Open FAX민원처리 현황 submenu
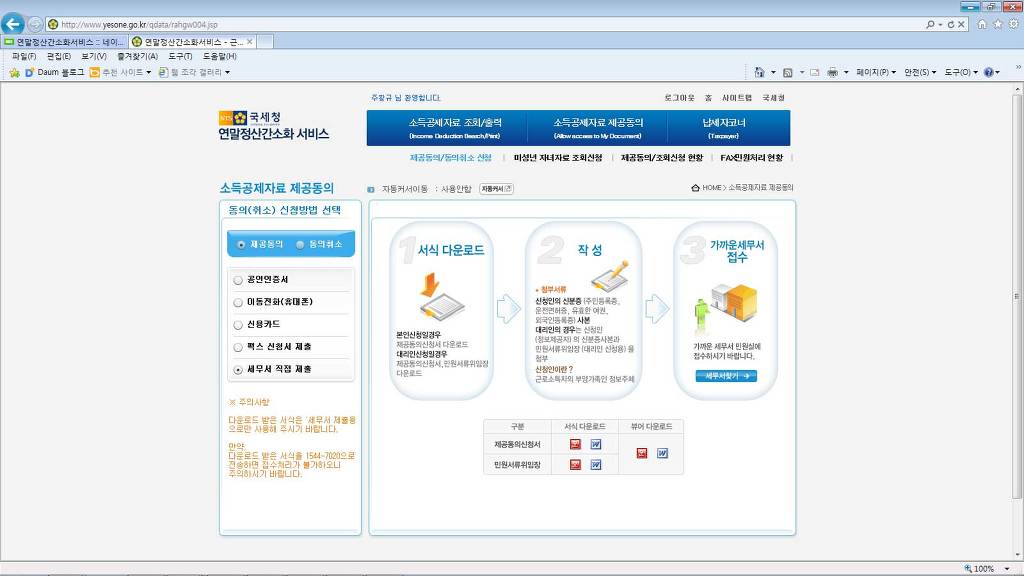This screenshot has height=576, width=1024. point(751,158)
